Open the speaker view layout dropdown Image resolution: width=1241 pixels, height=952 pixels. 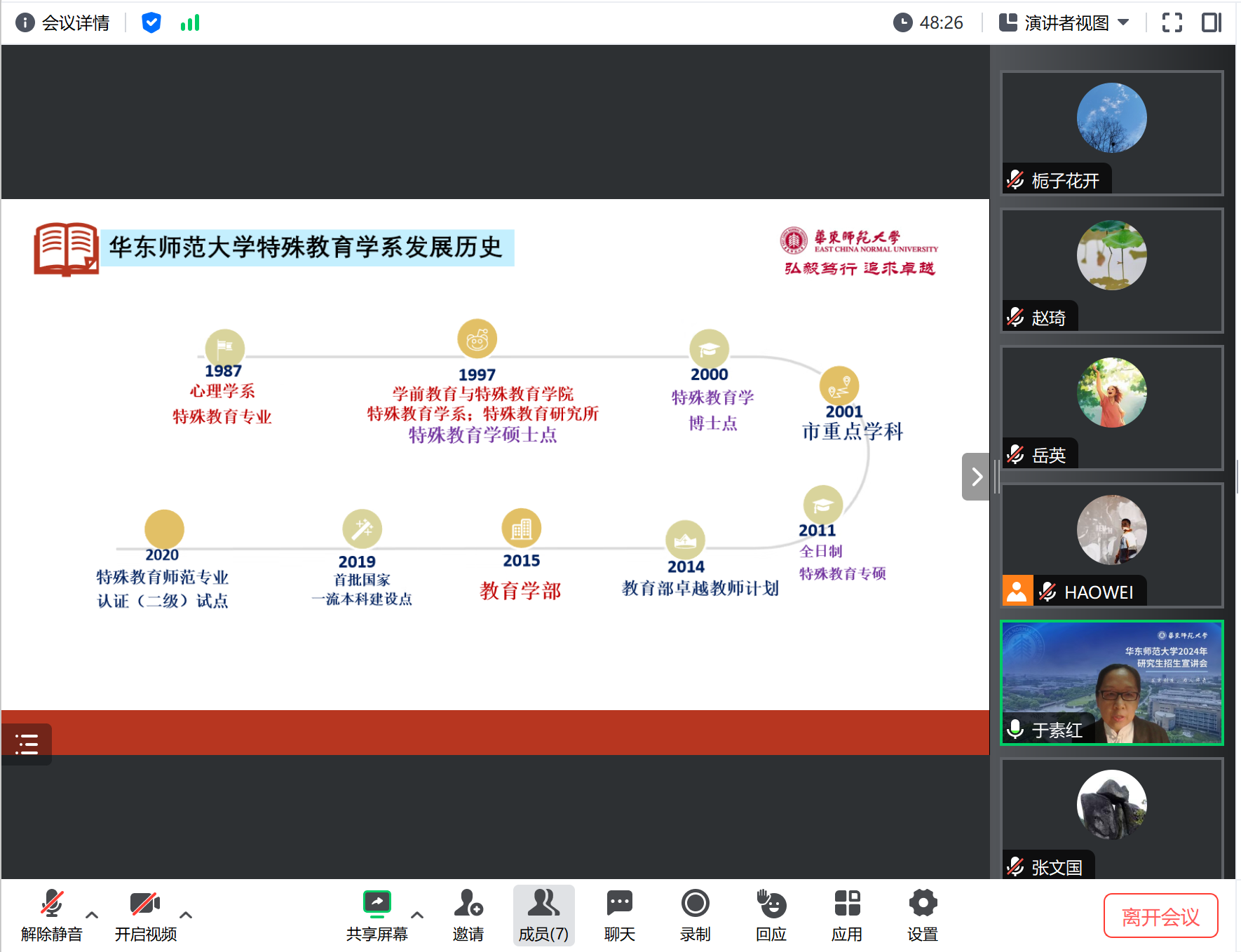1064,23
